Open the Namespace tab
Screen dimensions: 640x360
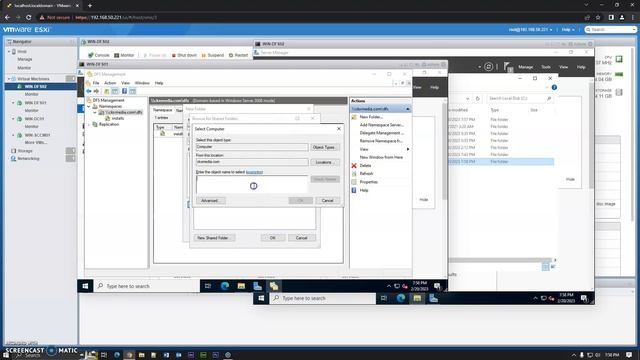tap(162, 110)
